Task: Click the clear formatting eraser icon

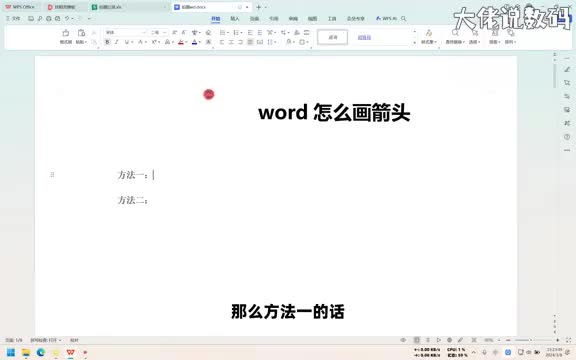Action: pyautogui.click(x=208, y=33)
